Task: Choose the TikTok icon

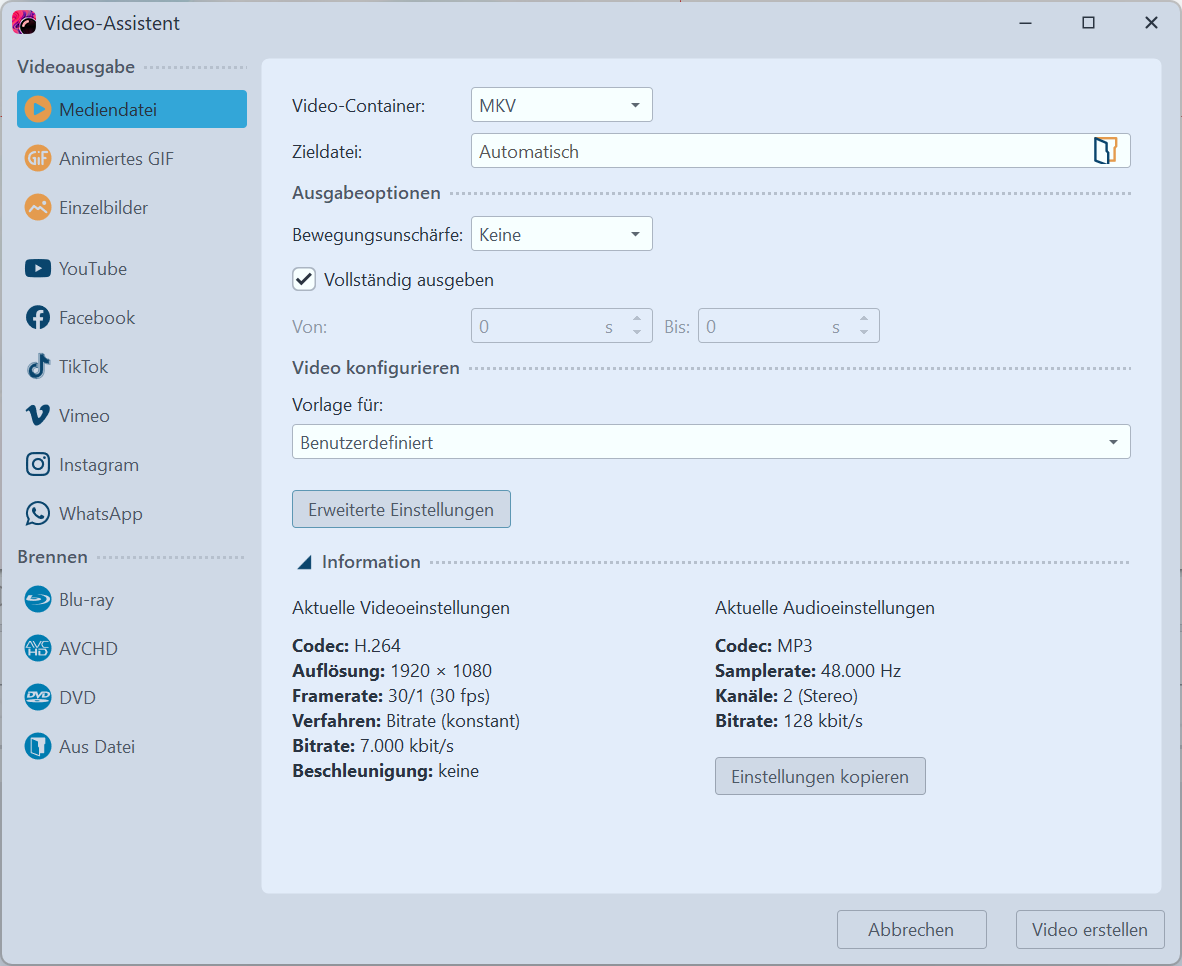Action: click(x=38, y=366)
